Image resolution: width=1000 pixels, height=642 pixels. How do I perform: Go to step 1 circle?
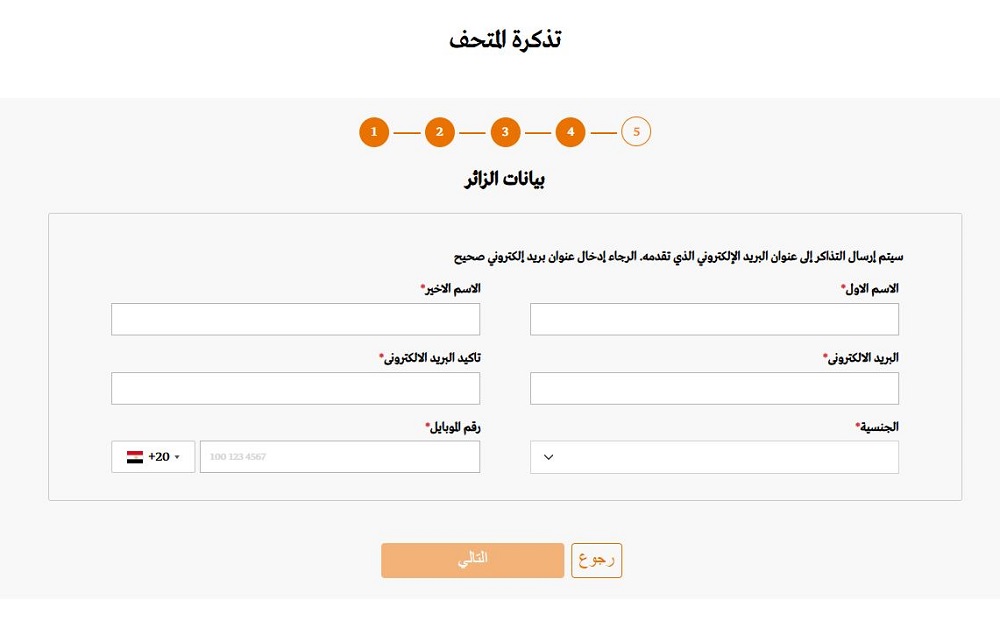click(374, 132)
